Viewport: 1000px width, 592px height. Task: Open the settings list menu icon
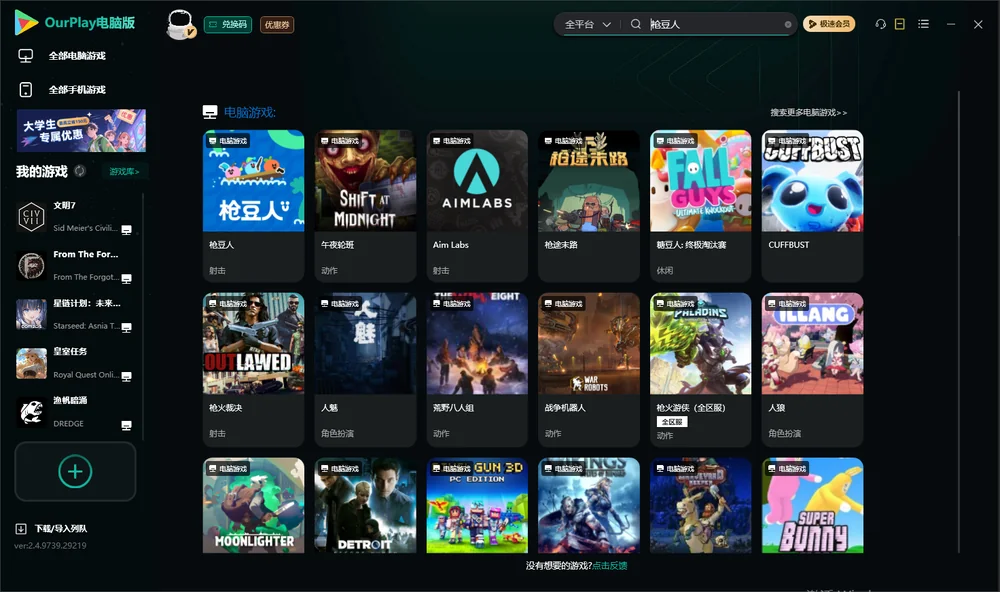point(923,24)
